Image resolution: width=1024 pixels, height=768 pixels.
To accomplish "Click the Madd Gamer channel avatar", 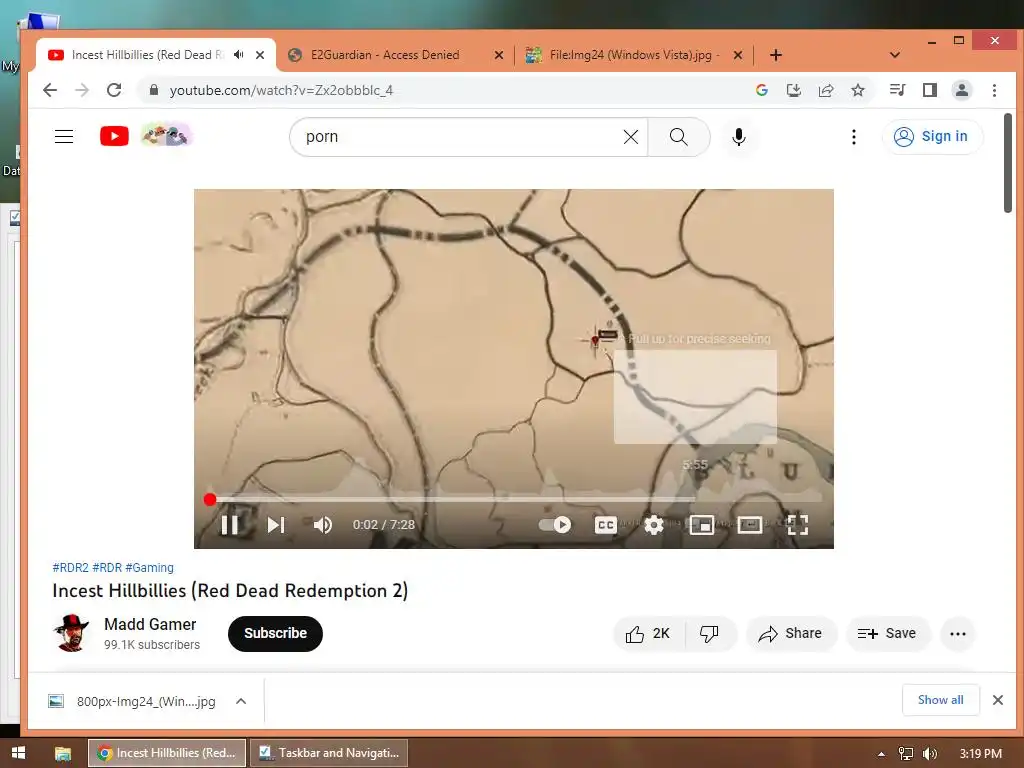I will (71, 633).
